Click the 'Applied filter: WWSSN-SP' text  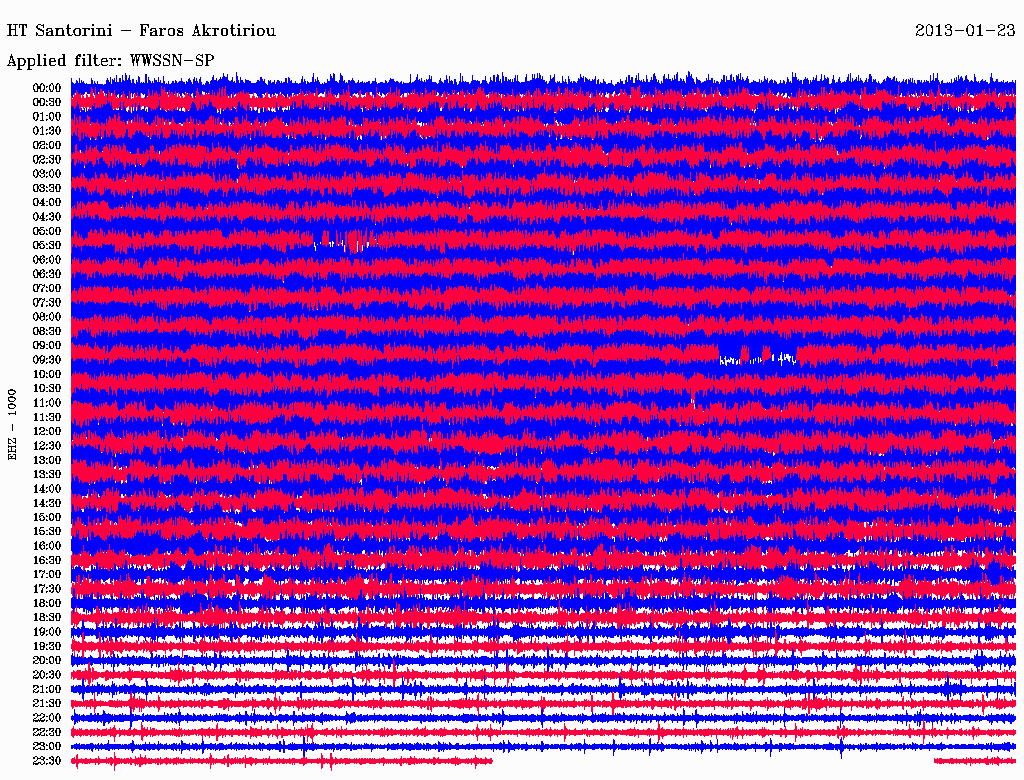[110, 61]
